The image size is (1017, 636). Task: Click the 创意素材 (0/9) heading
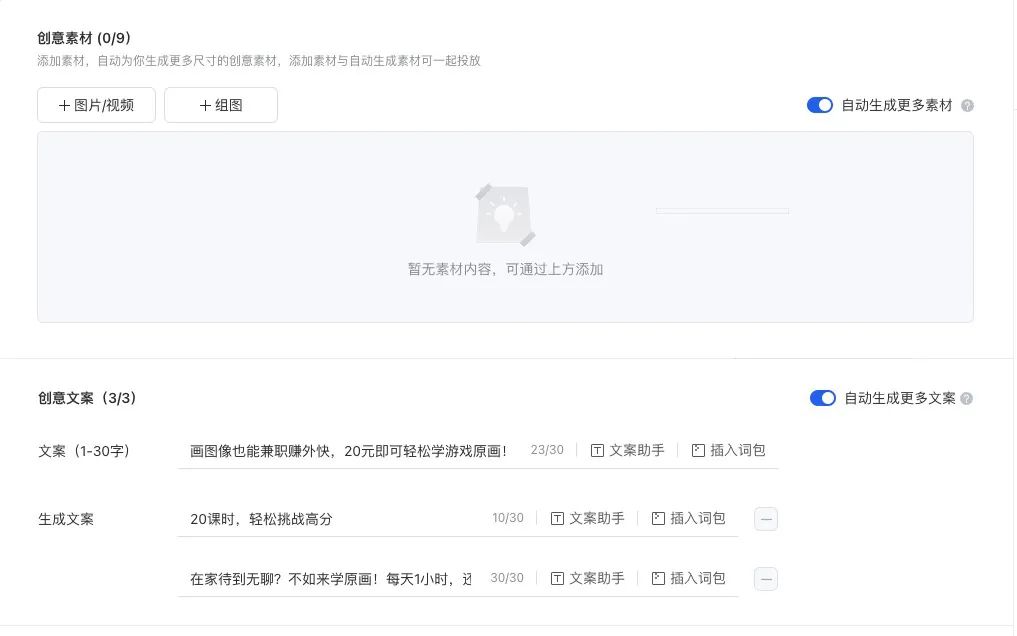tap(84, 38)
